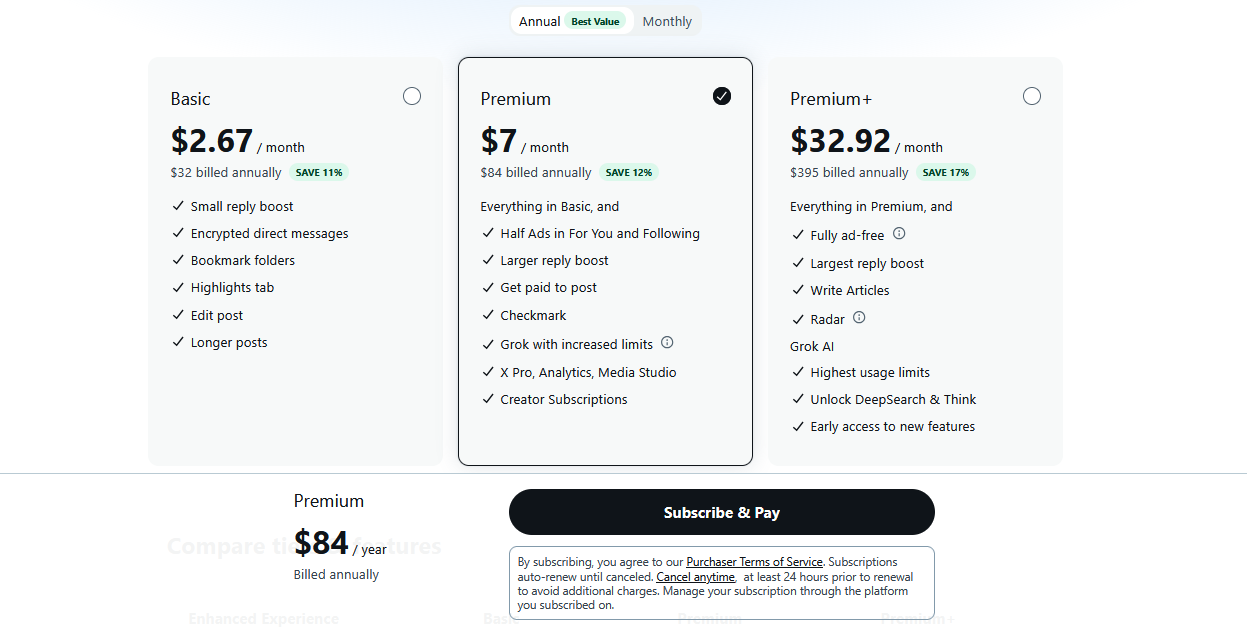Click the Best Value badge
Image resolution: width=1247 pixels, height=628 pixels.
coord(595,21)
